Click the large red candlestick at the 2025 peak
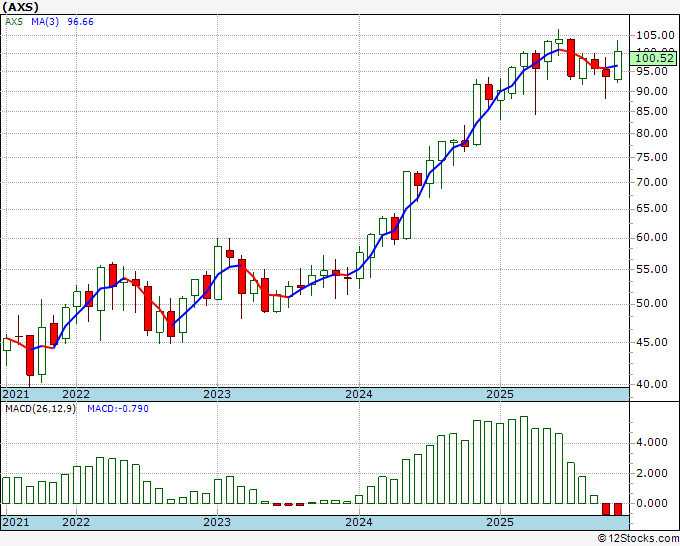680x546 pixels. click(x=571, y=58)
